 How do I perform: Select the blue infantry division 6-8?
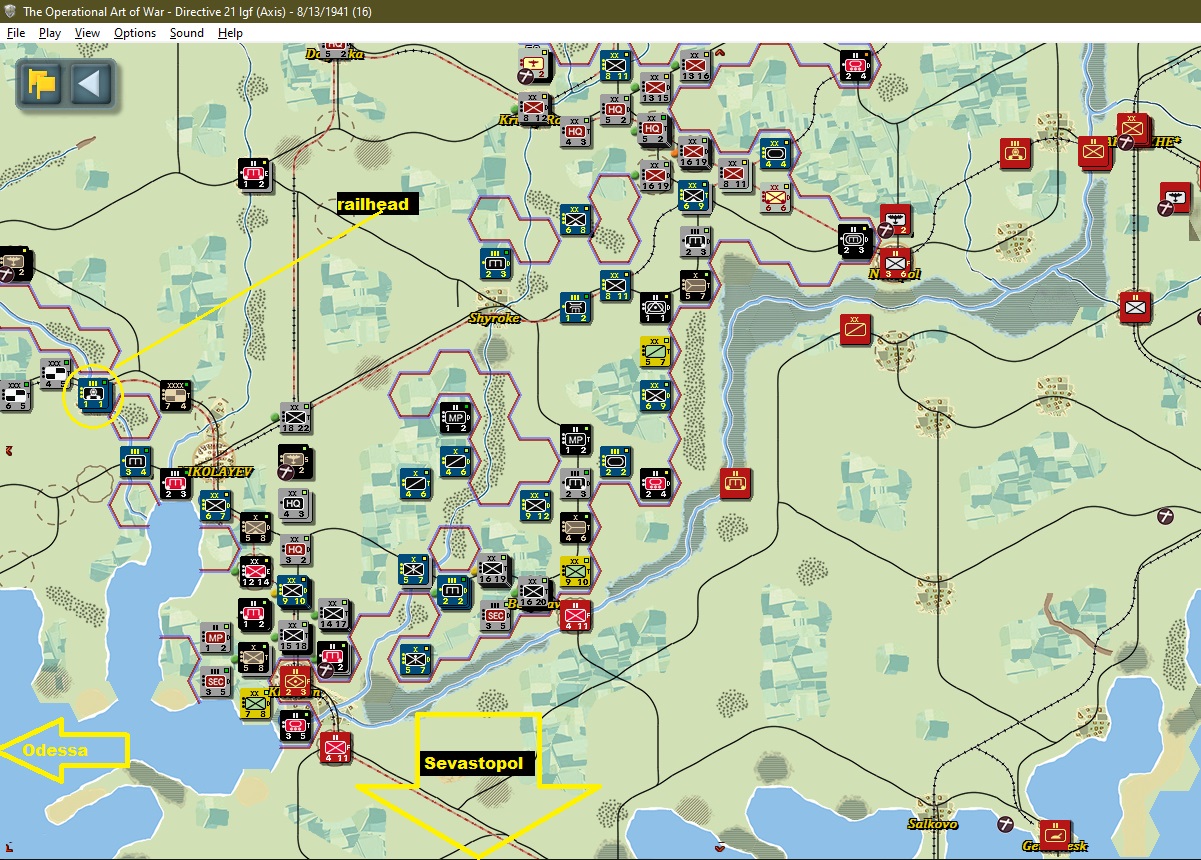(x=575, y=220)
